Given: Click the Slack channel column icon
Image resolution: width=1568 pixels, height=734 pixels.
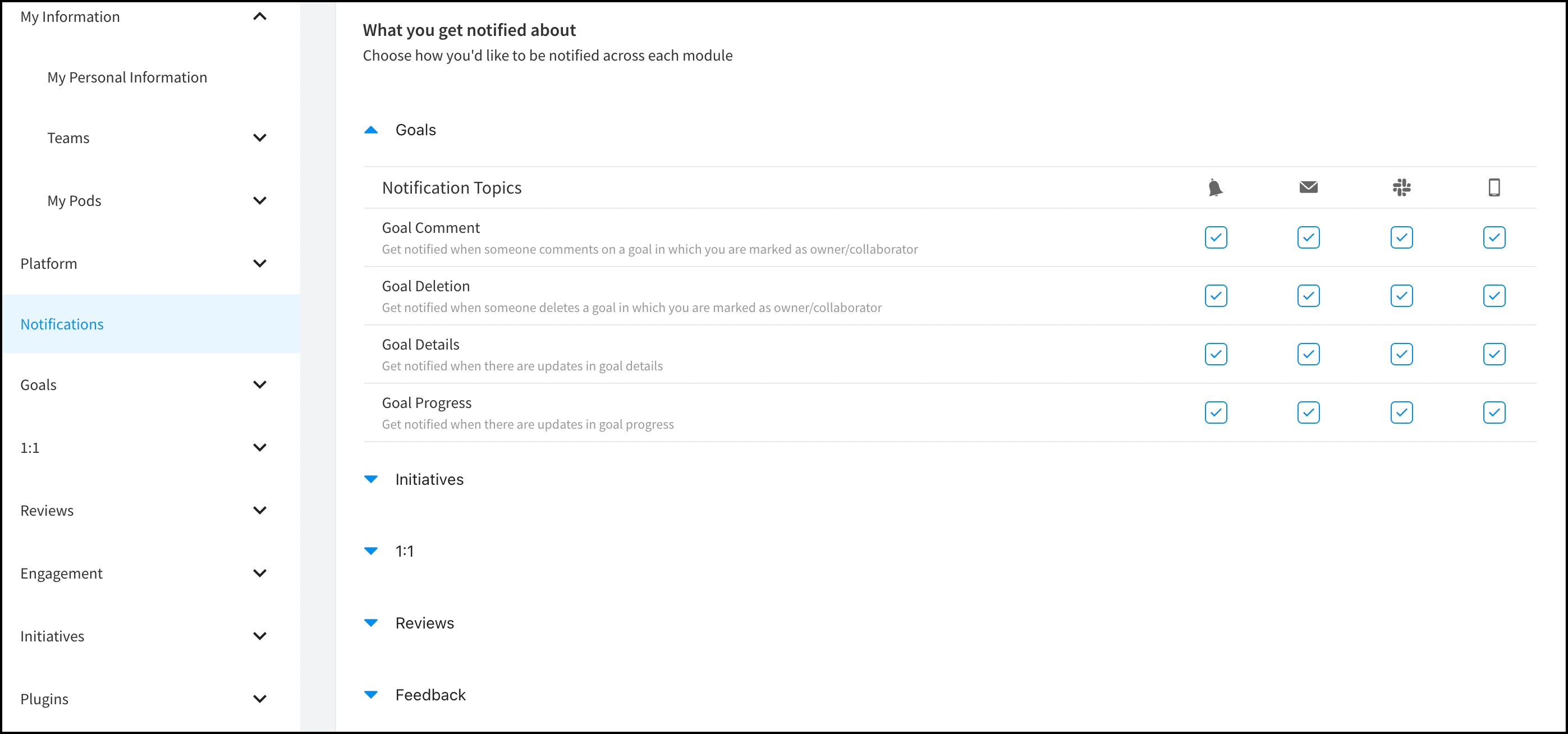Looking at the screenshot, I should click(x=1401, y=187).
